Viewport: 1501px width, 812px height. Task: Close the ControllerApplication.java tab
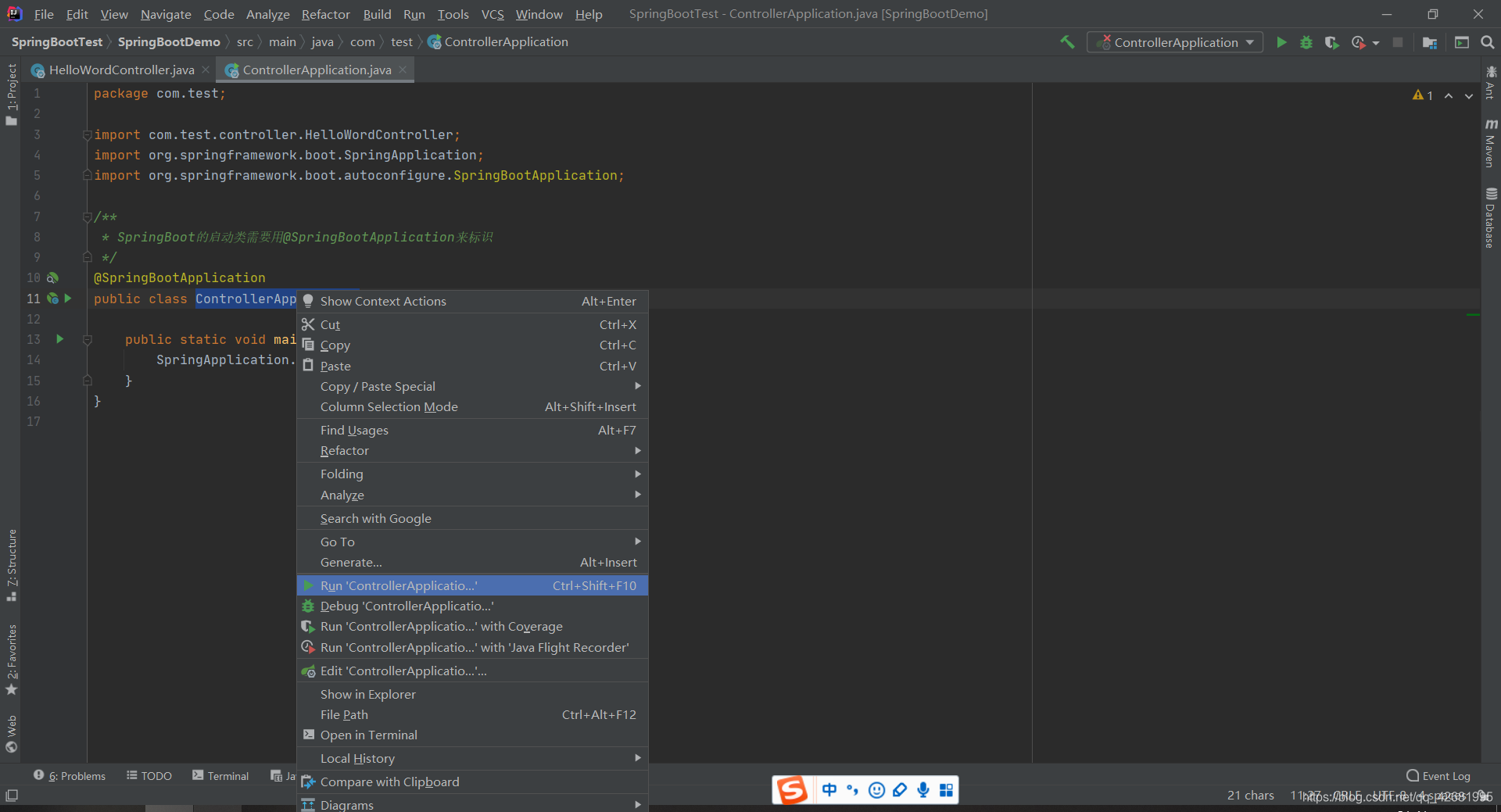coord(403,70)
